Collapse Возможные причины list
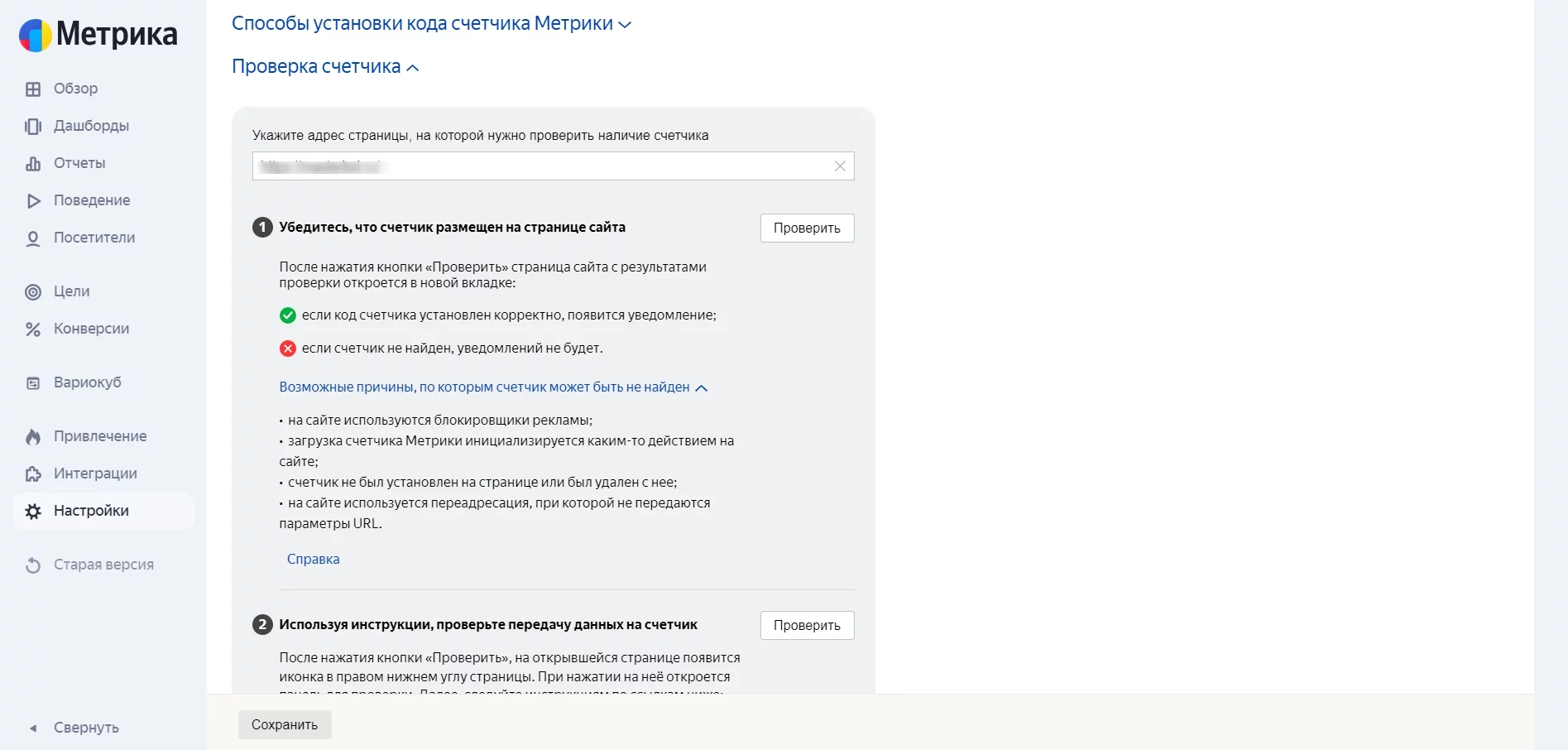The width and height of the screenshot is (1568, 750). point(493,387)
